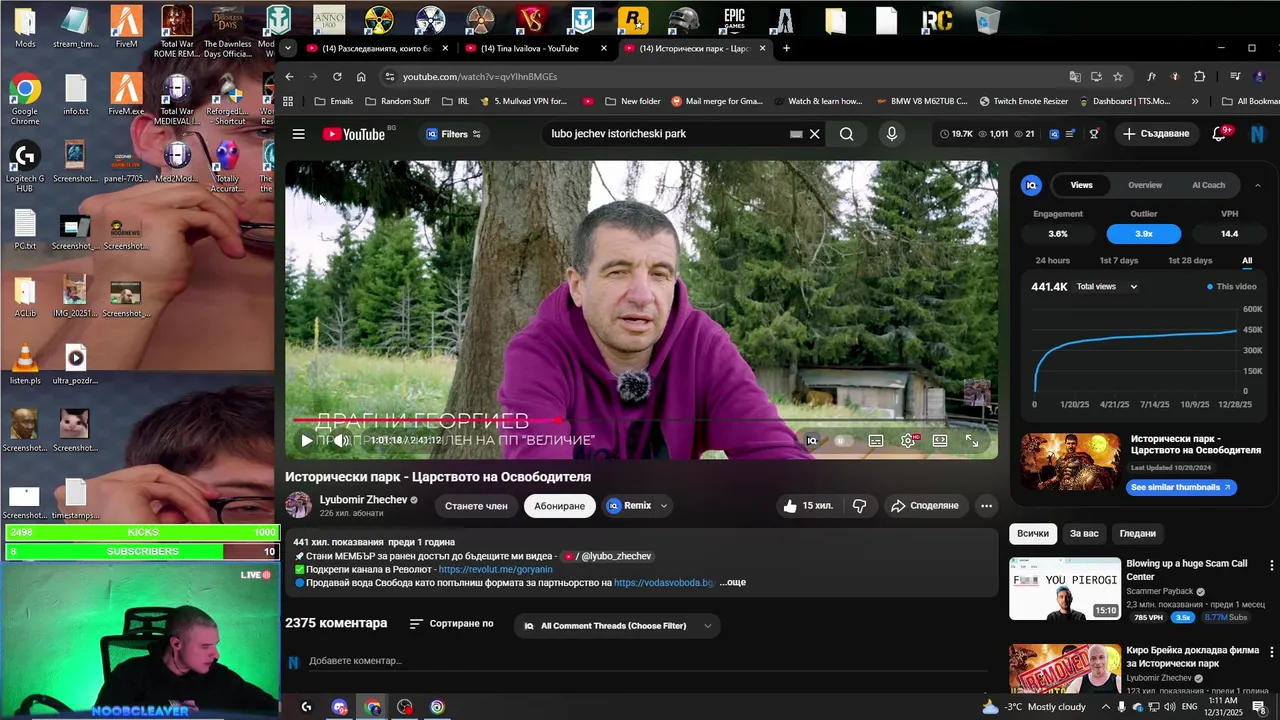Image resolution: width=1280 pixels, height=720 pixels.
Task: Select the Views tab in the vidIQ panel
Action: click(1081, 185)
